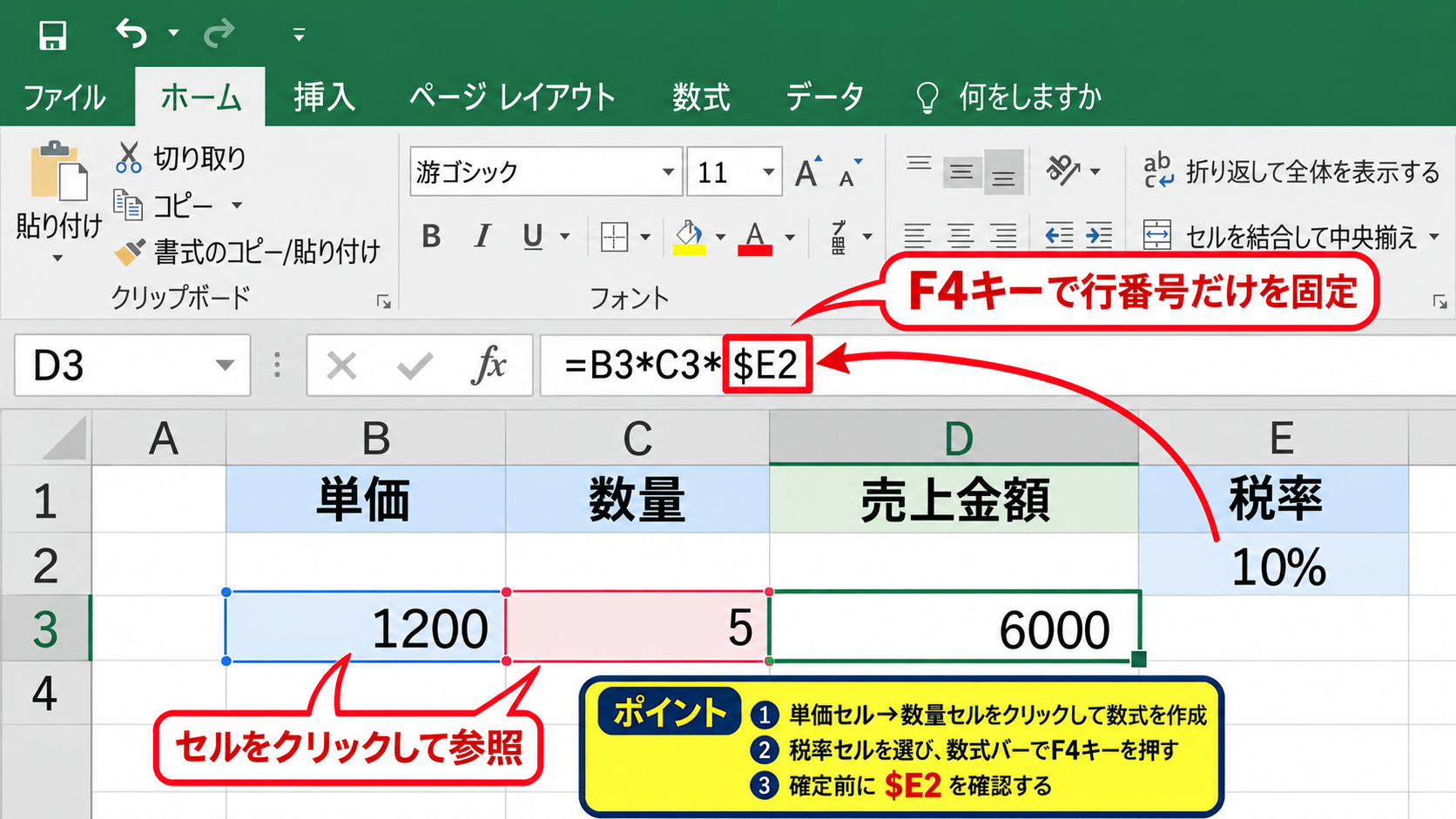
Task: Increase indent
Action: click(1099, 236)
